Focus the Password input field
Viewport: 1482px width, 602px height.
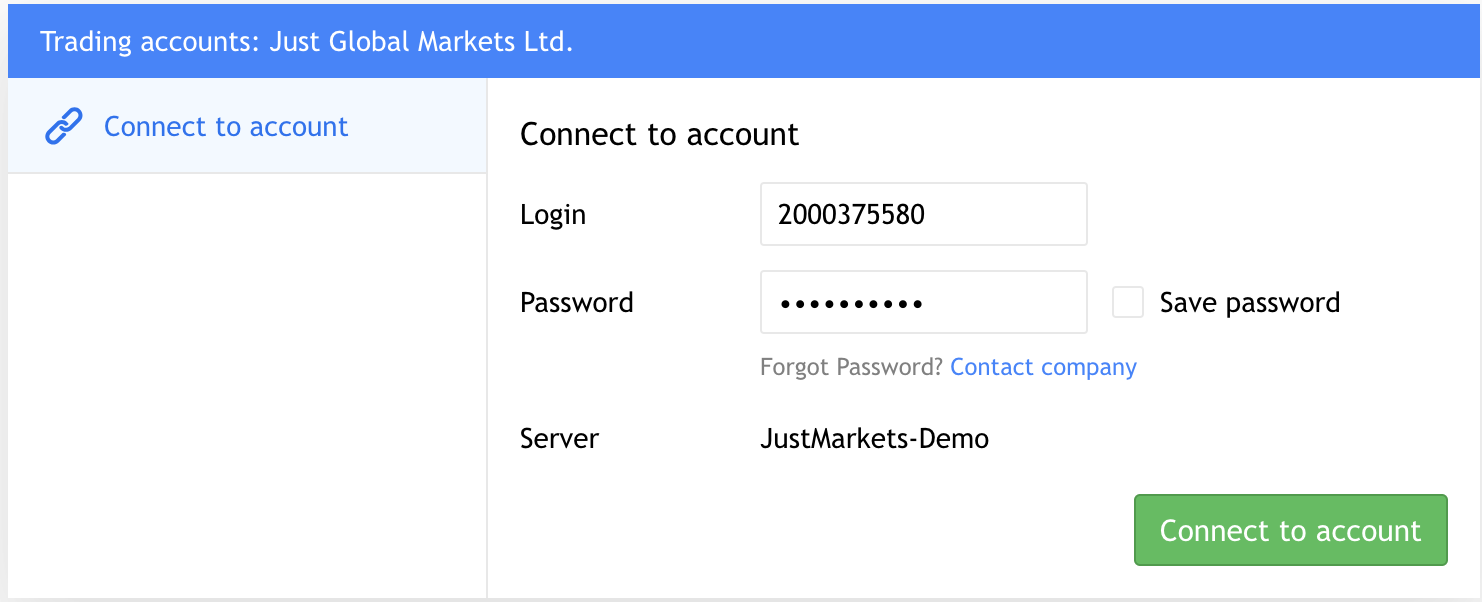923,302
